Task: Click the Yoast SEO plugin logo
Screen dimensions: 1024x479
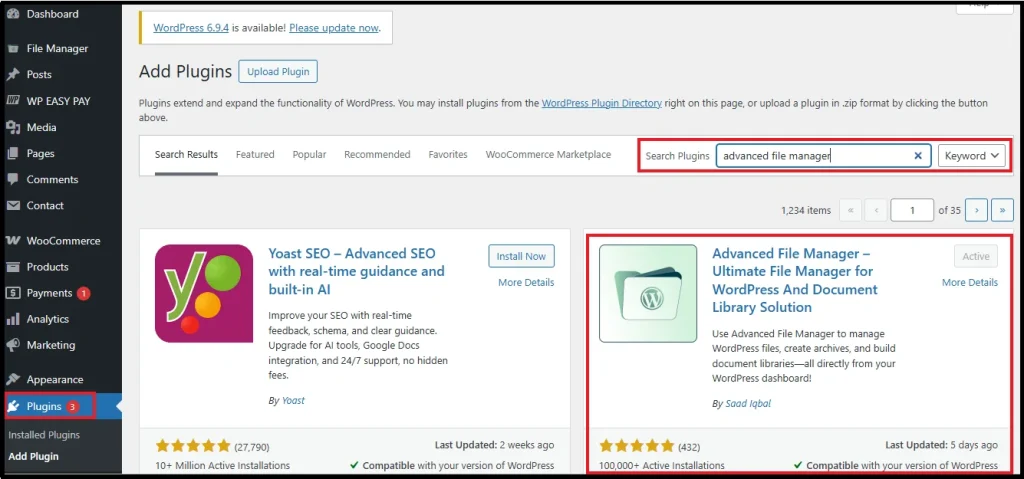Action: 204,293
